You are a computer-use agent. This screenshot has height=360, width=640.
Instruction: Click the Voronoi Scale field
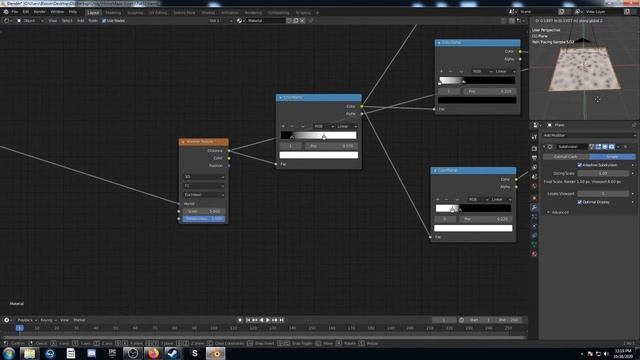click(x=204, y=211)
